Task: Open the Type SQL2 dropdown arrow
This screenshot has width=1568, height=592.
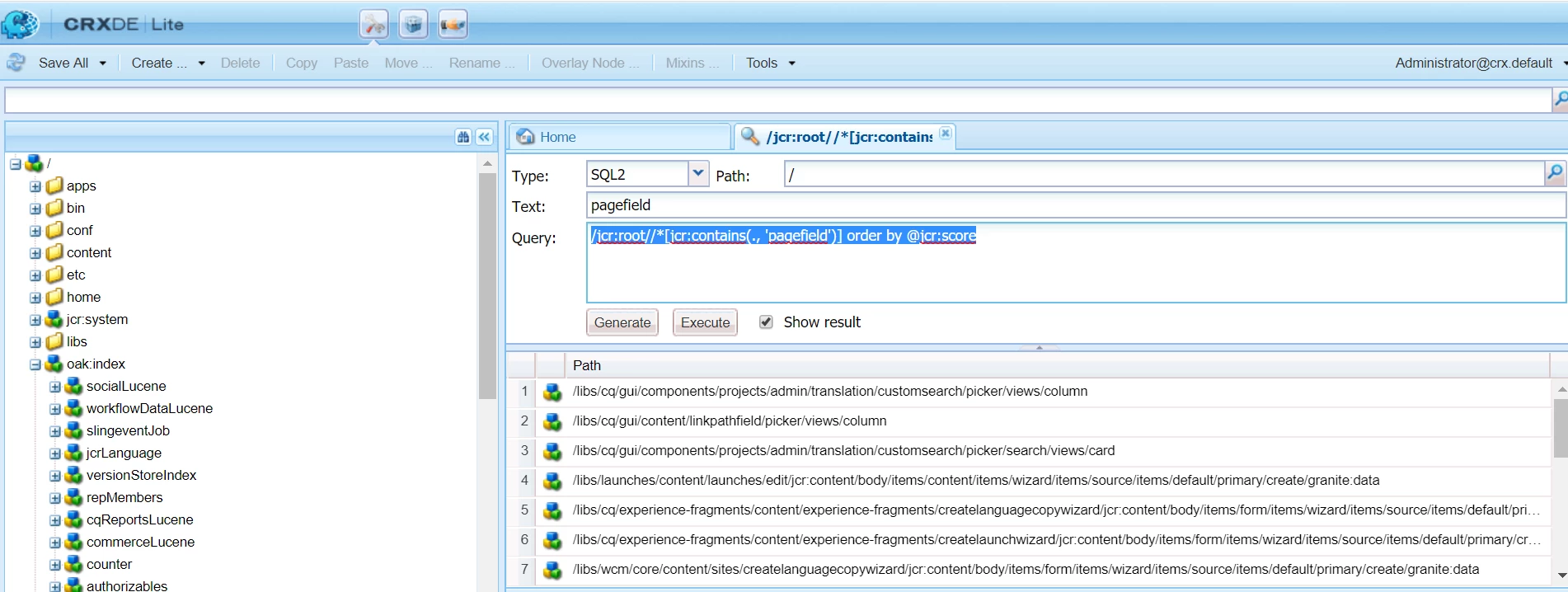Action: (698, 173)
